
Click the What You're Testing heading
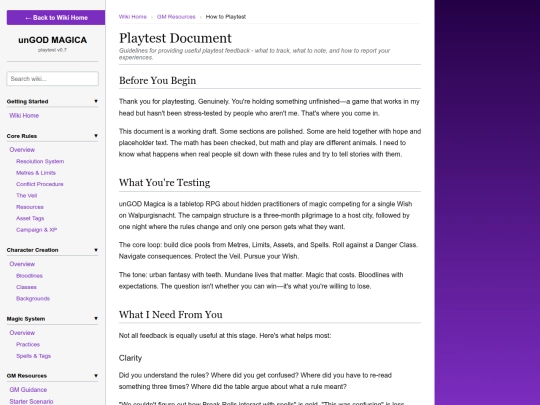(164, 183)
